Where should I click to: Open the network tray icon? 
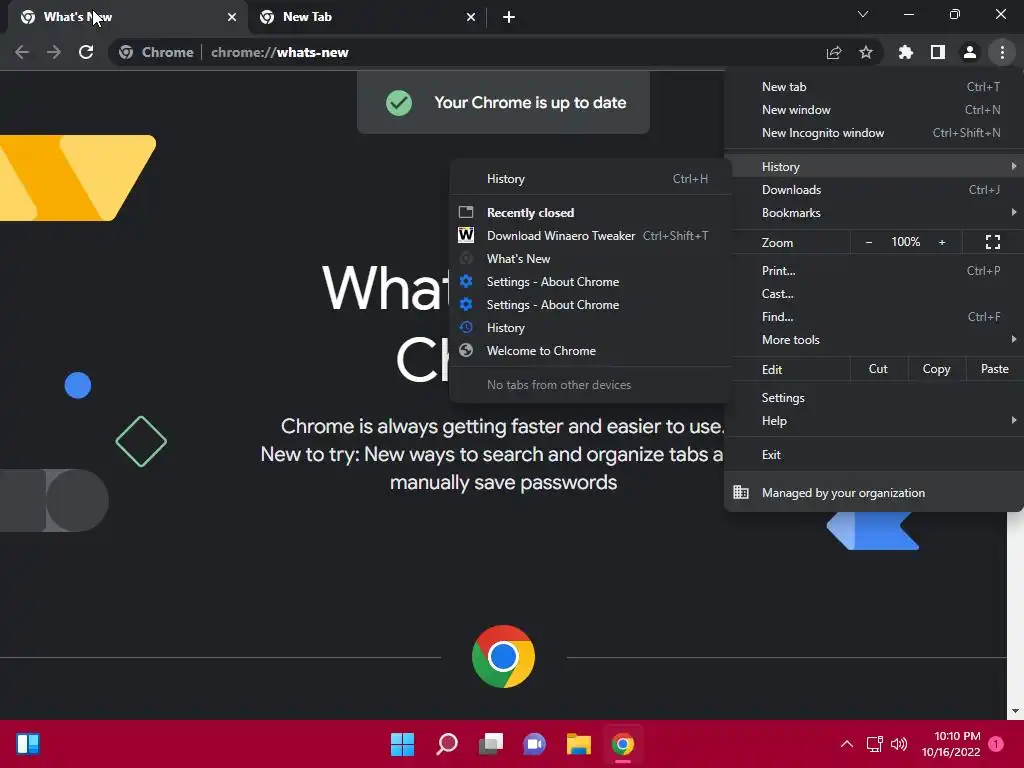pyautogui.click(x=874, y=744)
